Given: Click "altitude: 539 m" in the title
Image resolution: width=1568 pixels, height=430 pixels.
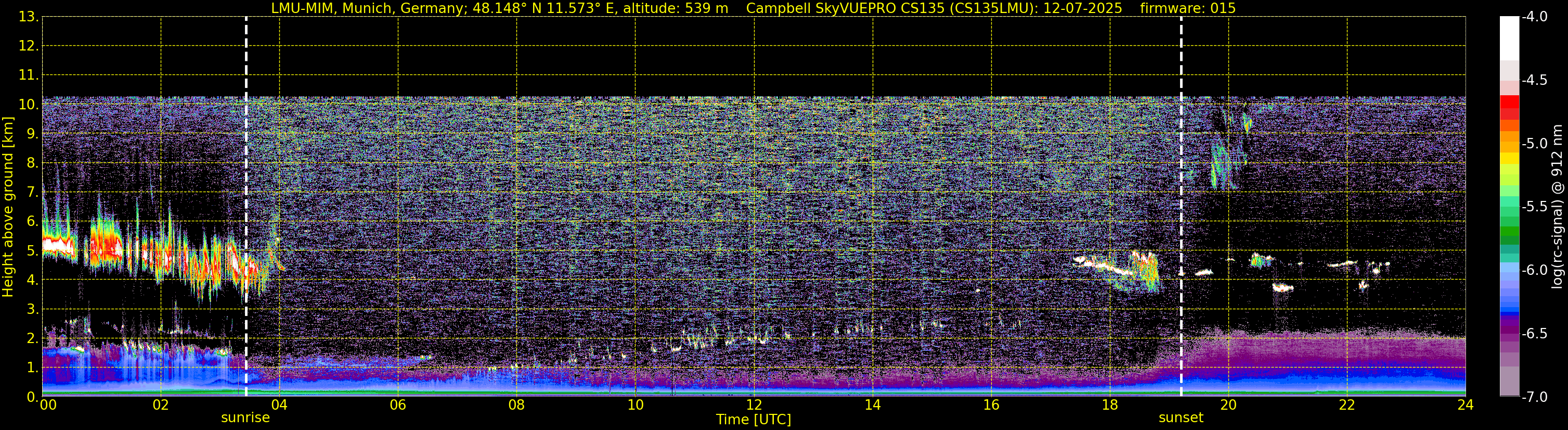Looking at the screenshot, I should (676, 8).
